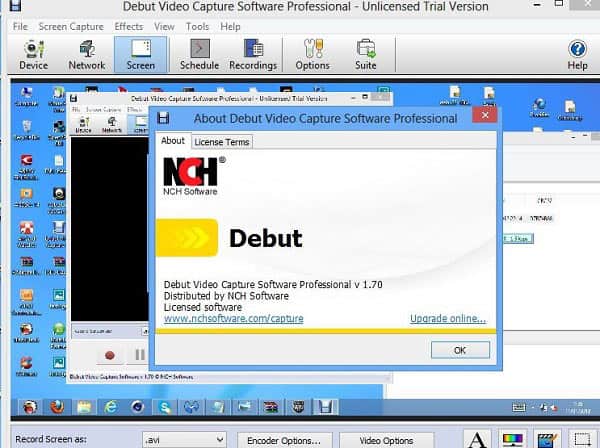Screen dimensions: 600x448
Task: Click the red record button in preview
Action: point(110,355)
